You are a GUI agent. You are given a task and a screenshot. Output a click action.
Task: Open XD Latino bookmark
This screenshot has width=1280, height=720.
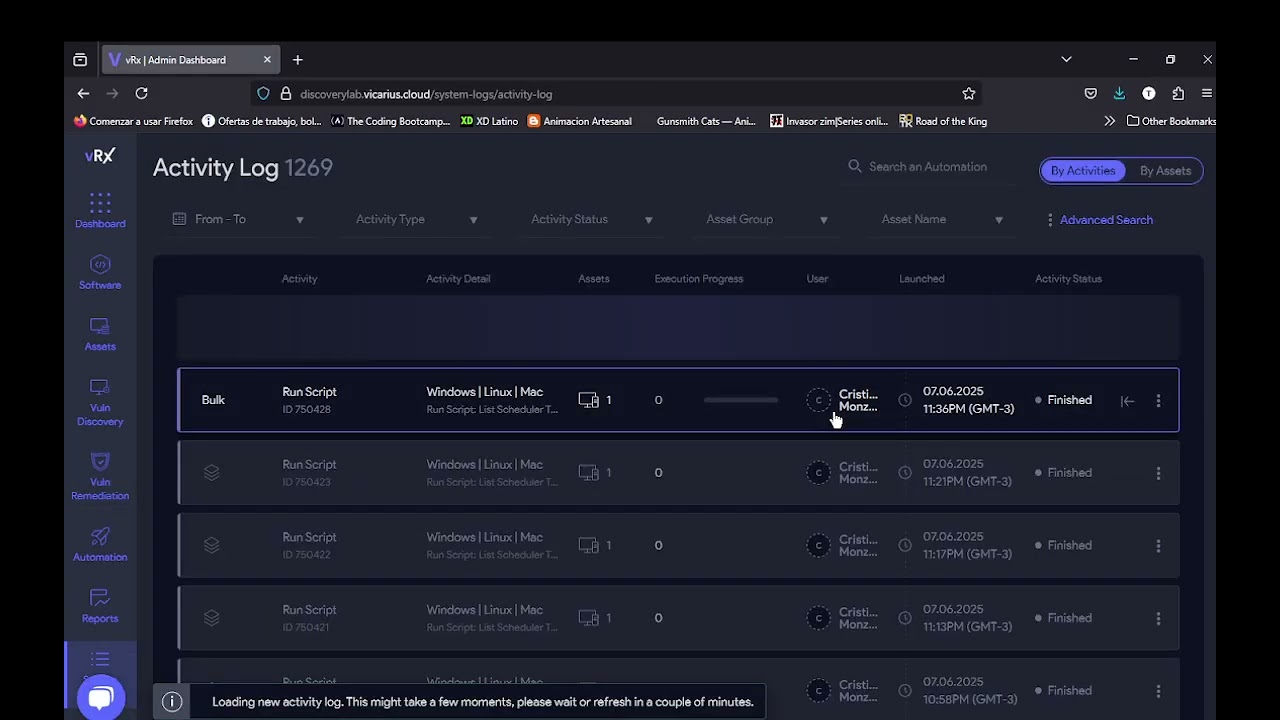pos(489,121)
